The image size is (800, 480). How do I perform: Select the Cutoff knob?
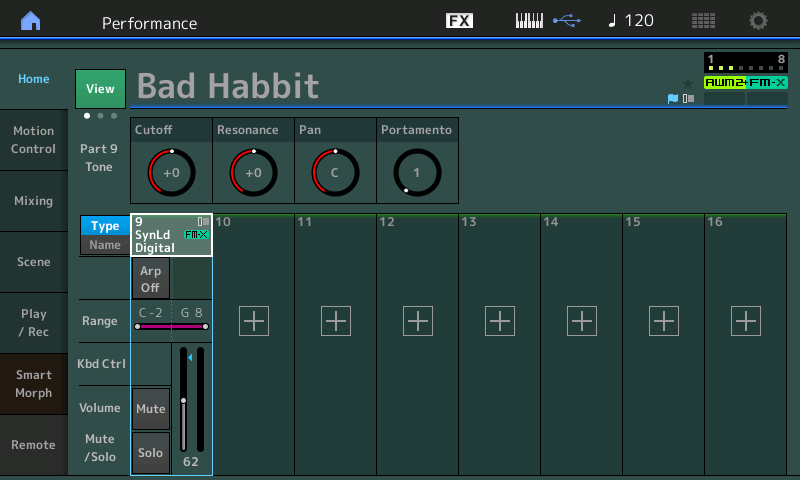(171, 172)
